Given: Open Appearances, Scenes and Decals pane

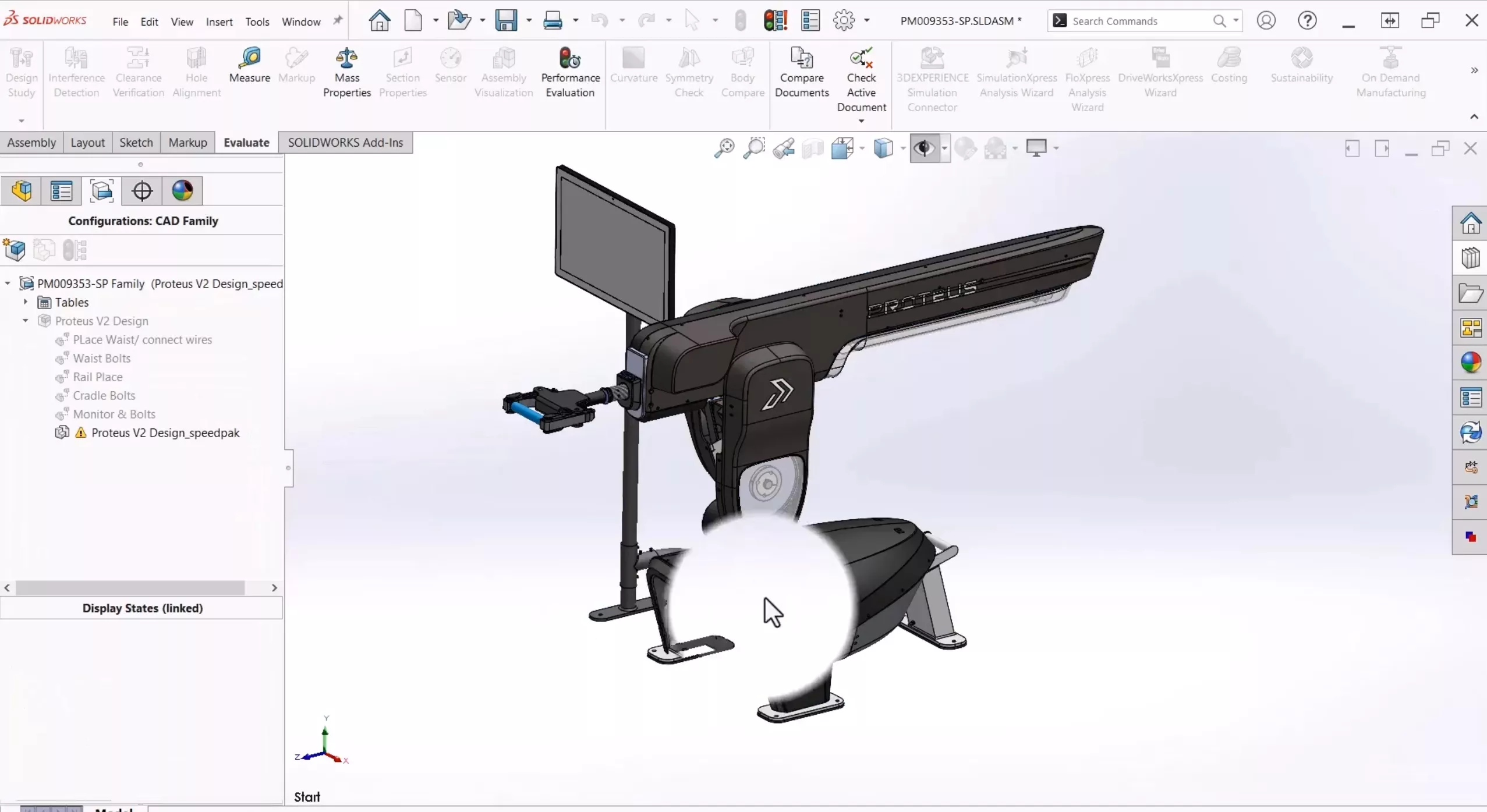Looking at the screenshot, I should click(x=1470, y=363).
